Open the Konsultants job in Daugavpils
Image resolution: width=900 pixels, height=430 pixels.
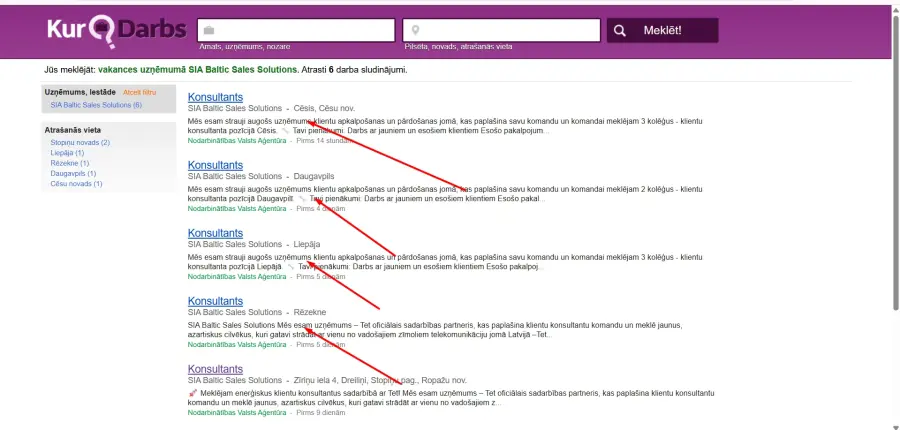coord(215,165)
